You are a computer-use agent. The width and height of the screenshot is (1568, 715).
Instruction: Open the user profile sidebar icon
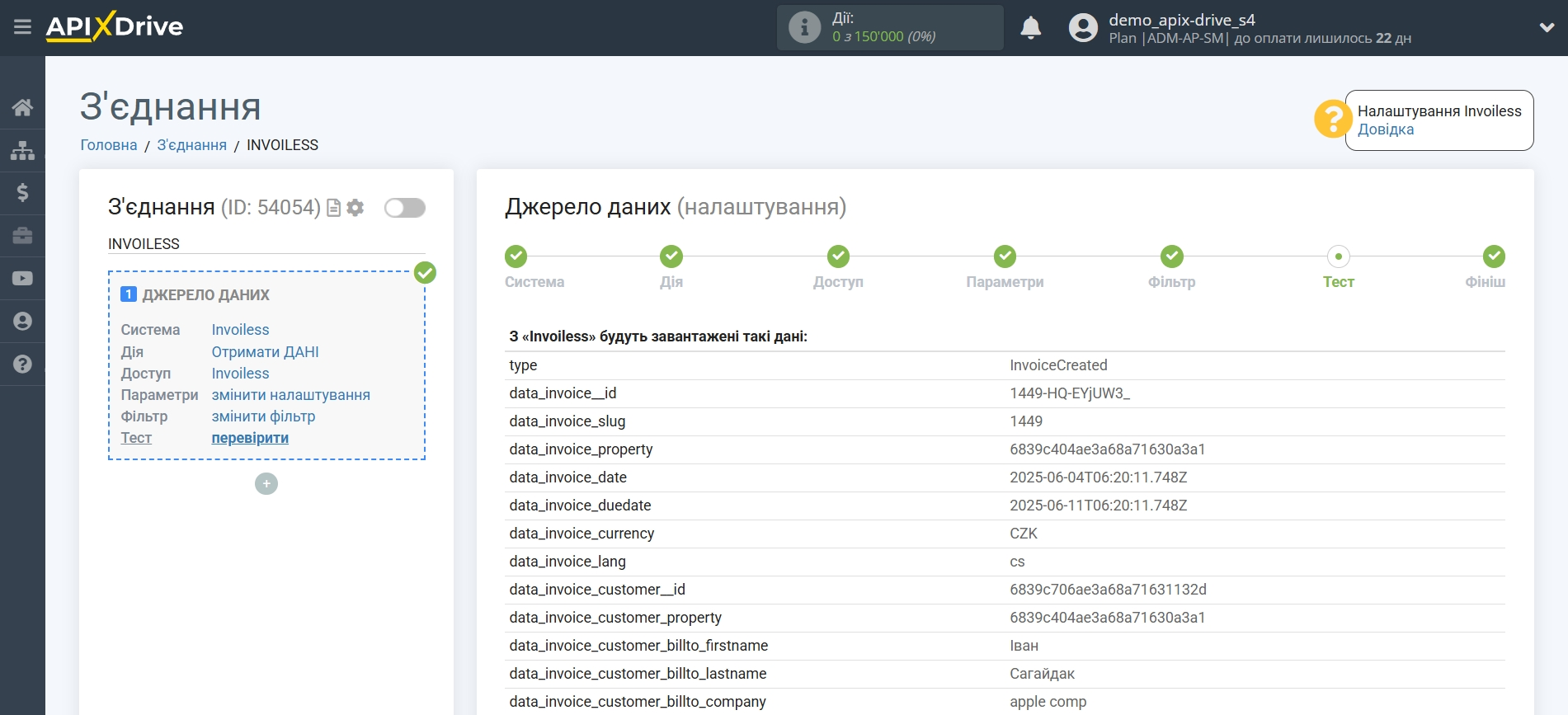[x=22, y=322]
